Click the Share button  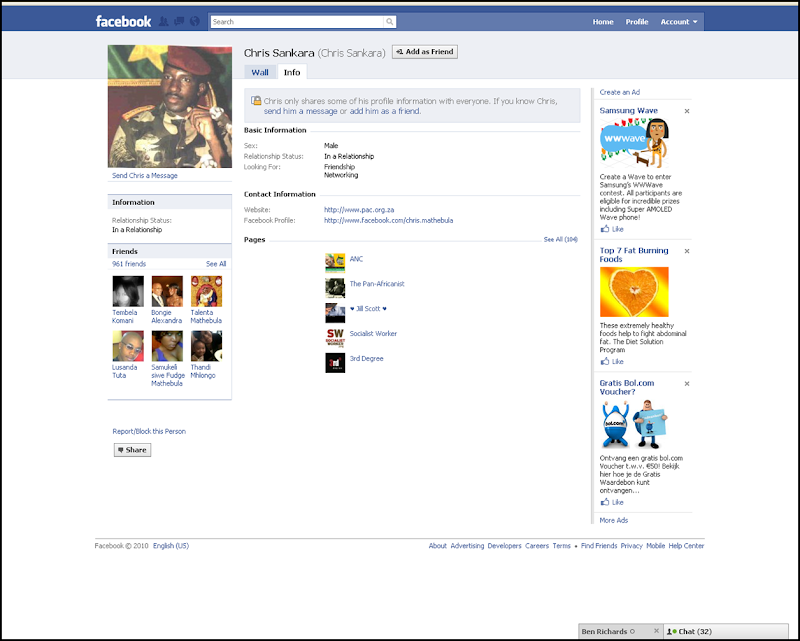[x=132, y=450]
